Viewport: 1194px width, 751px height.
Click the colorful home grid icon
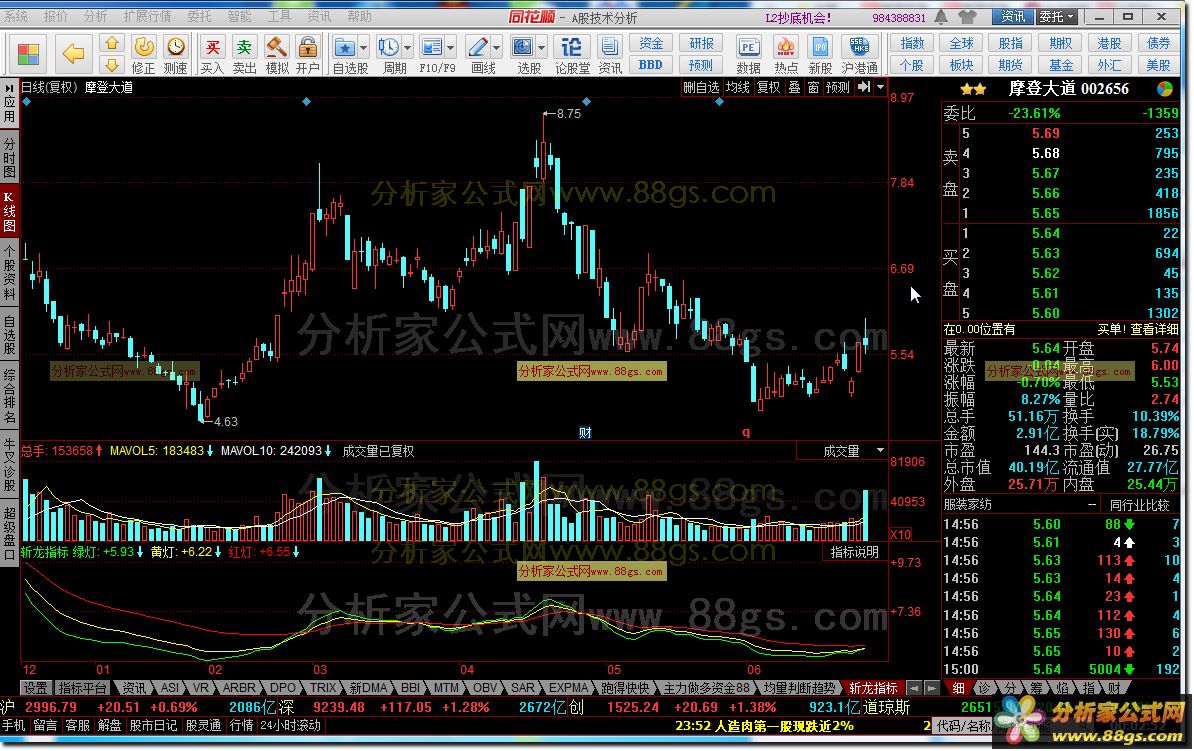28,54
